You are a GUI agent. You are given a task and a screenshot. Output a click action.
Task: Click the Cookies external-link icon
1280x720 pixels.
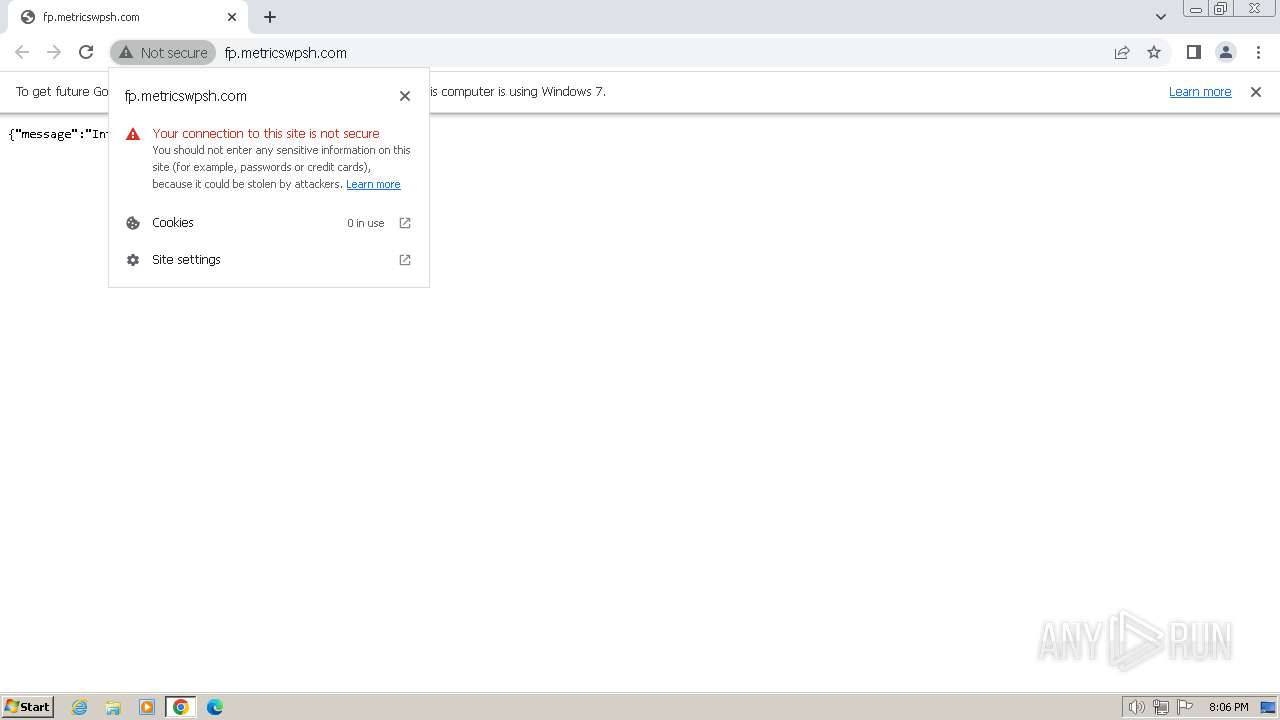coord(405,223)
